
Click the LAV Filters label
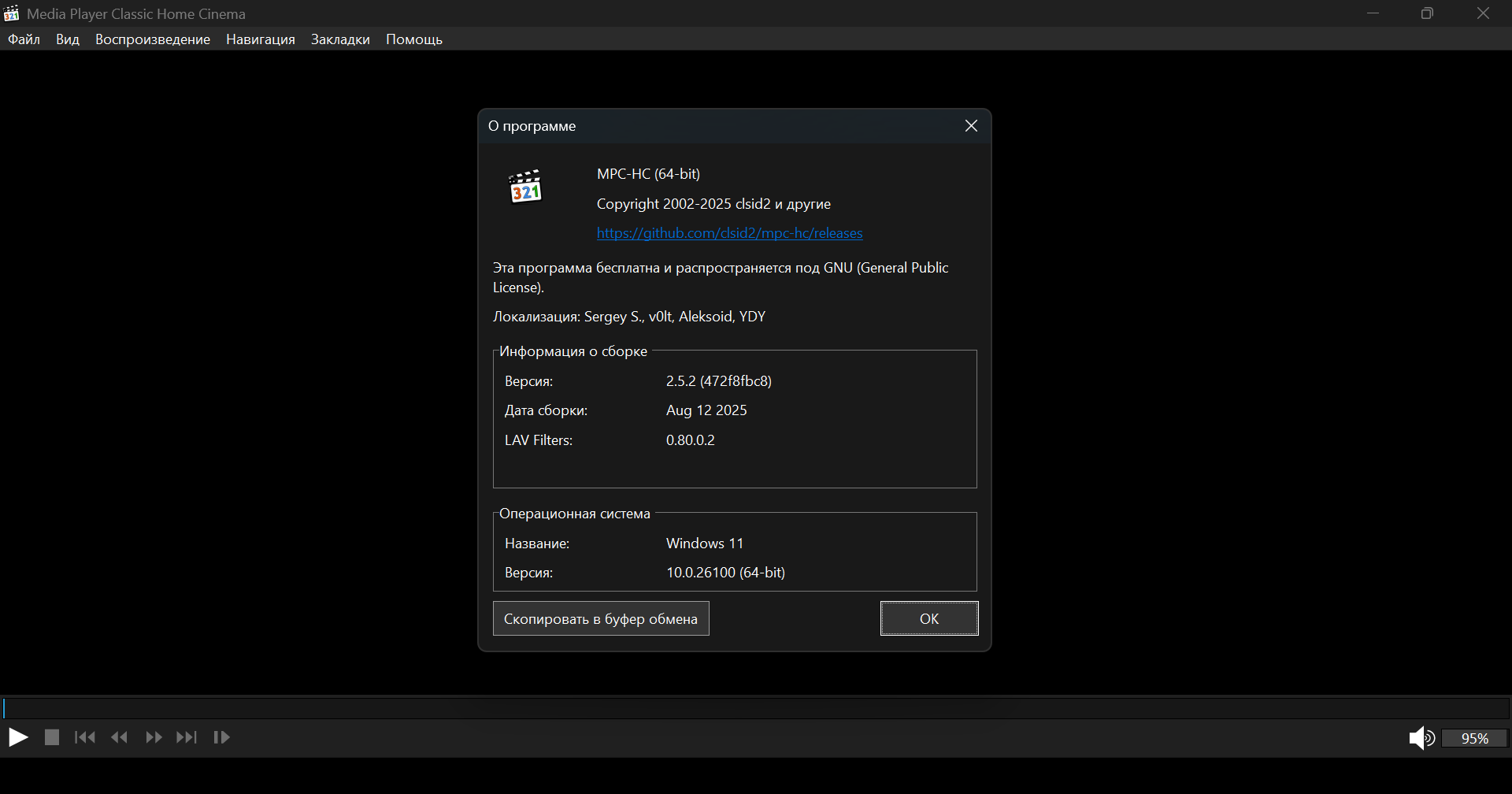539,440
